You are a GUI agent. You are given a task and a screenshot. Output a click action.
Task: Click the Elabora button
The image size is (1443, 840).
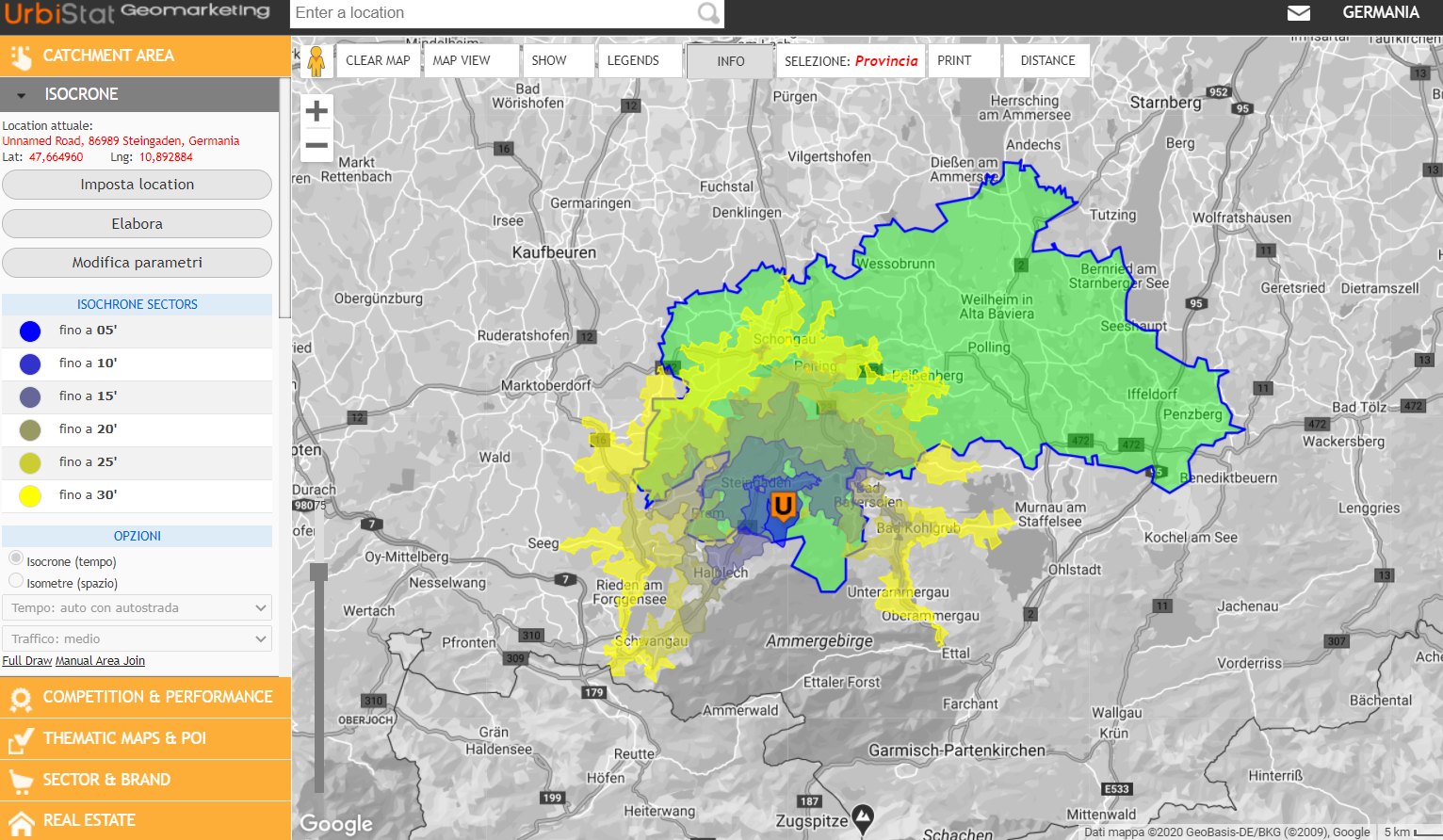pyautogui.click(x=138, y=224)
